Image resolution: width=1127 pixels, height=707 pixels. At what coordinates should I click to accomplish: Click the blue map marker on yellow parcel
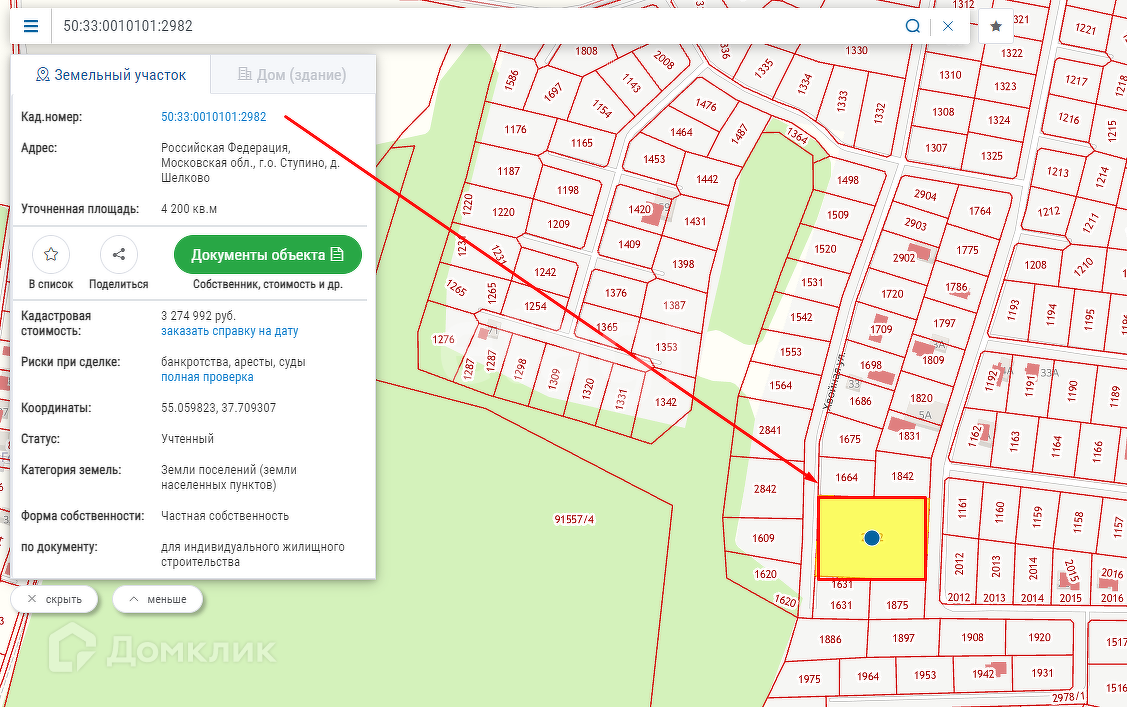(872, 538)
